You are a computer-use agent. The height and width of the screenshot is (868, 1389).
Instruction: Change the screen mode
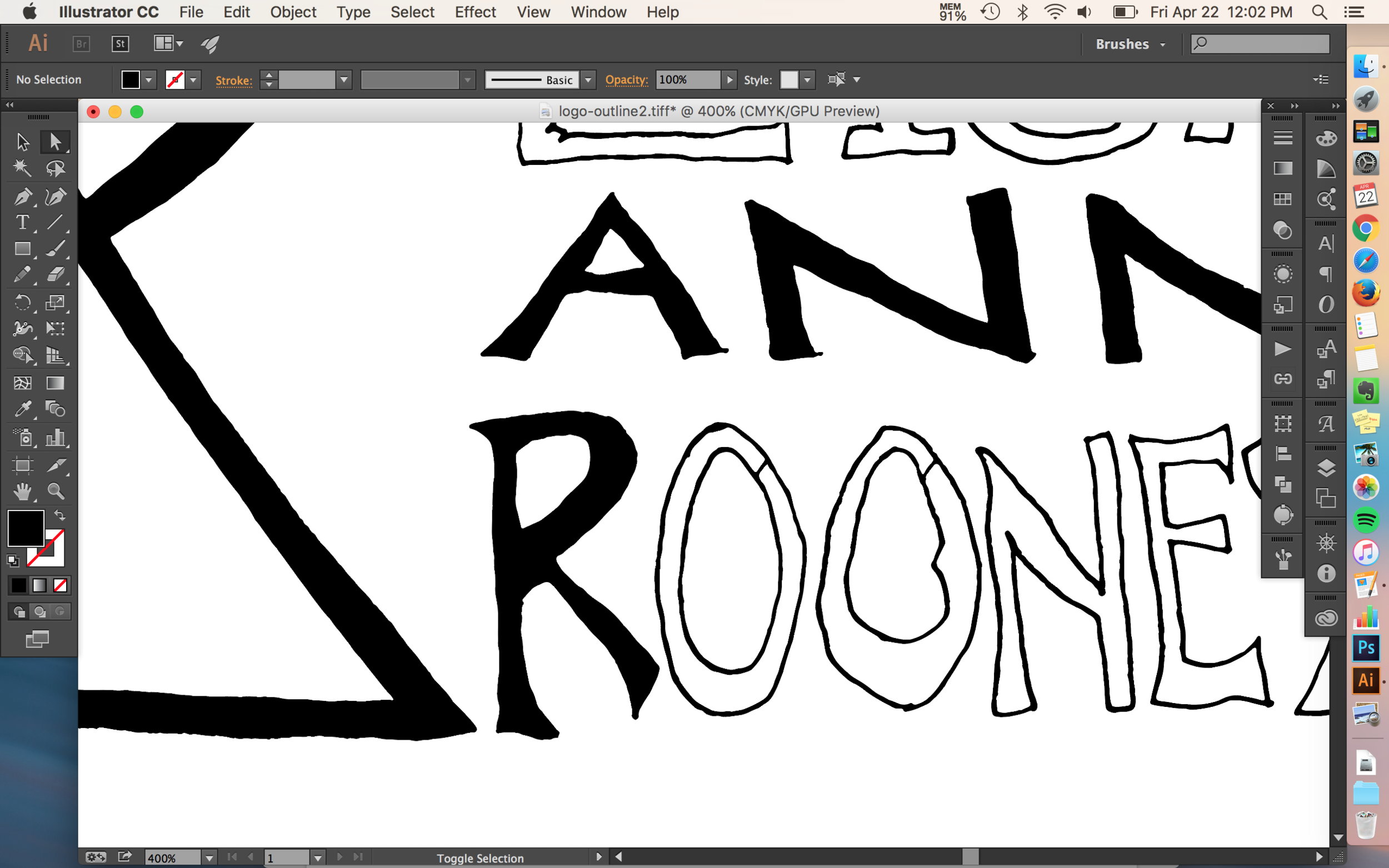(37, 639)
